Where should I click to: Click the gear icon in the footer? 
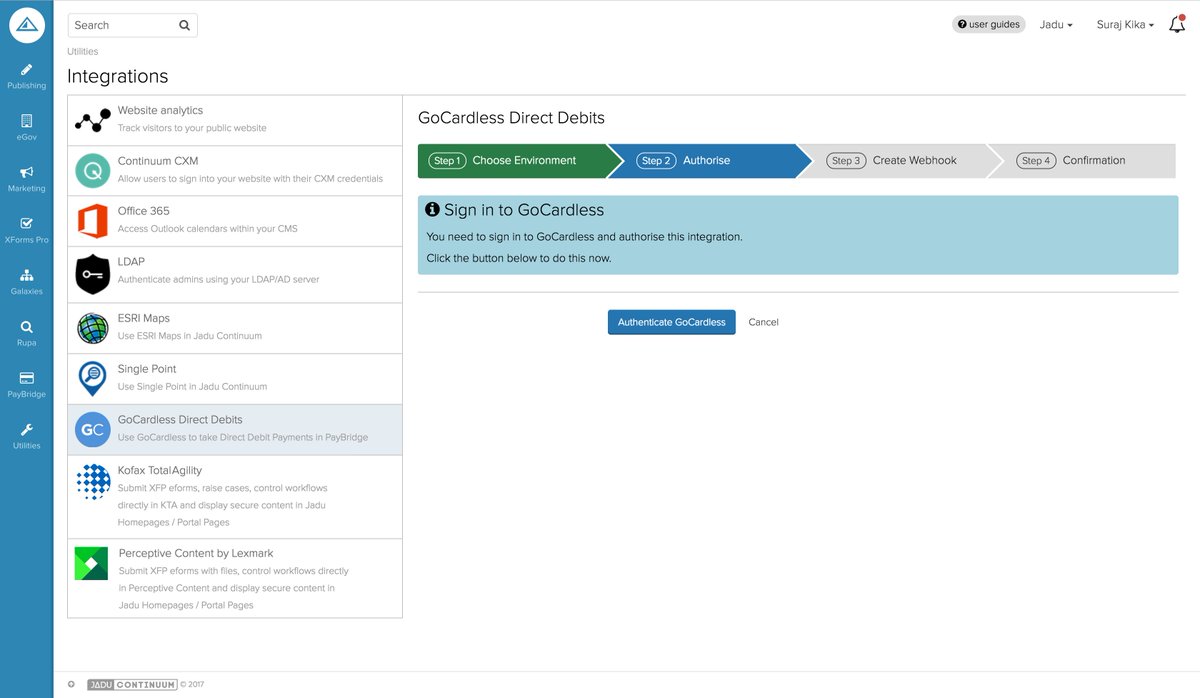pyautogui.click(x=70, y=683)
